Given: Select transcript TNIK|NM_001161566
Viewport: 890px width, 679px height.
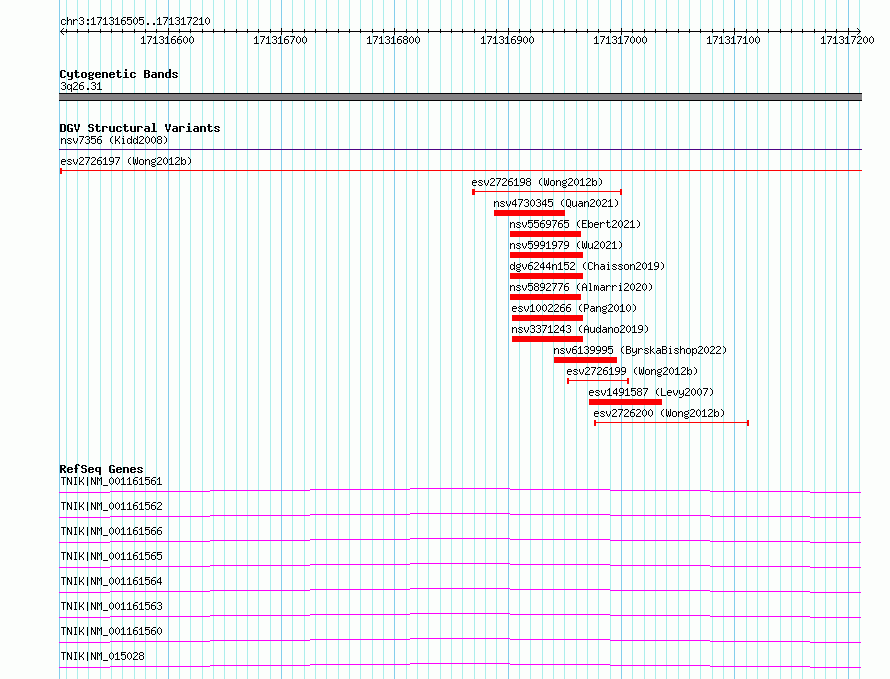Looking at the screenshot, I should [111, 531].
